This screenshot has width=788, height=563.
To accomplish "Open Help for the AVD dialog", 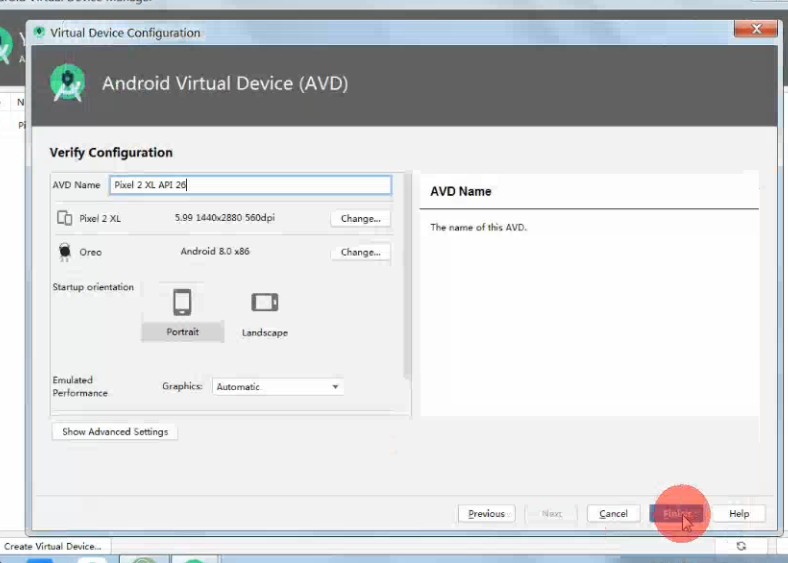I will point(739,514).
